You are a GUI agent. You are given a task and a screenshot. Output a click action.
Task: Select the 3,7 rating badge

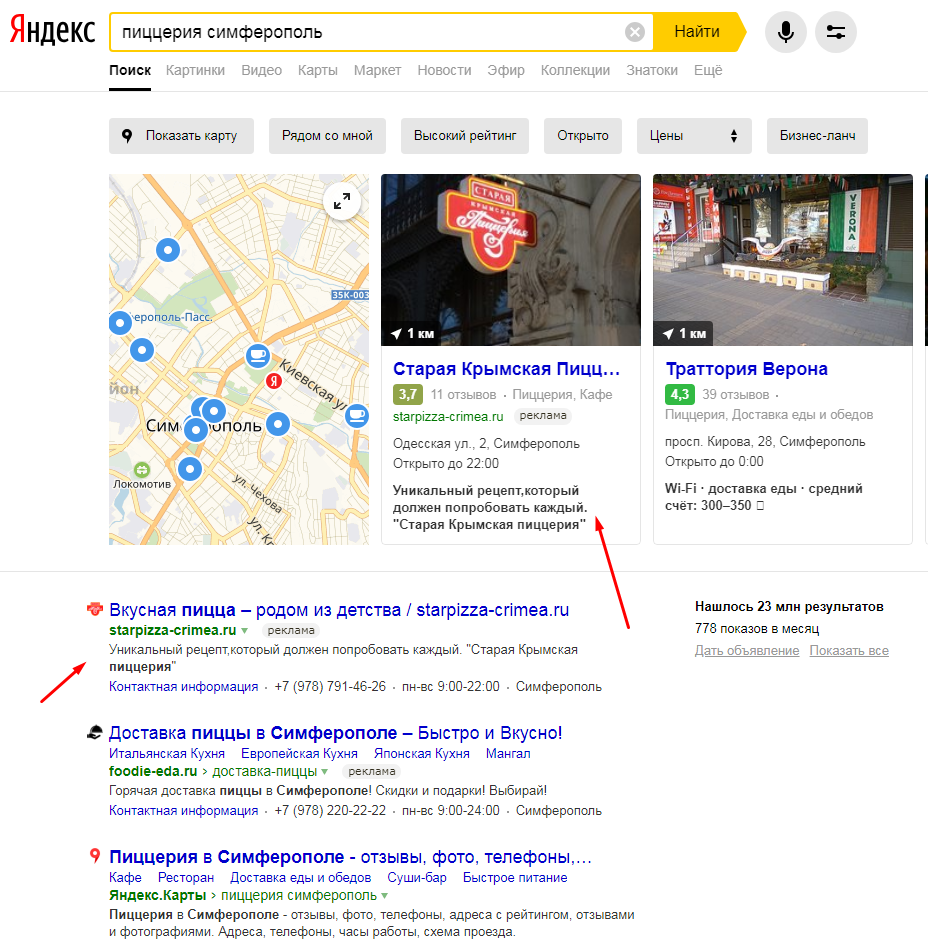pyautogui.click(x=408, y=395)
